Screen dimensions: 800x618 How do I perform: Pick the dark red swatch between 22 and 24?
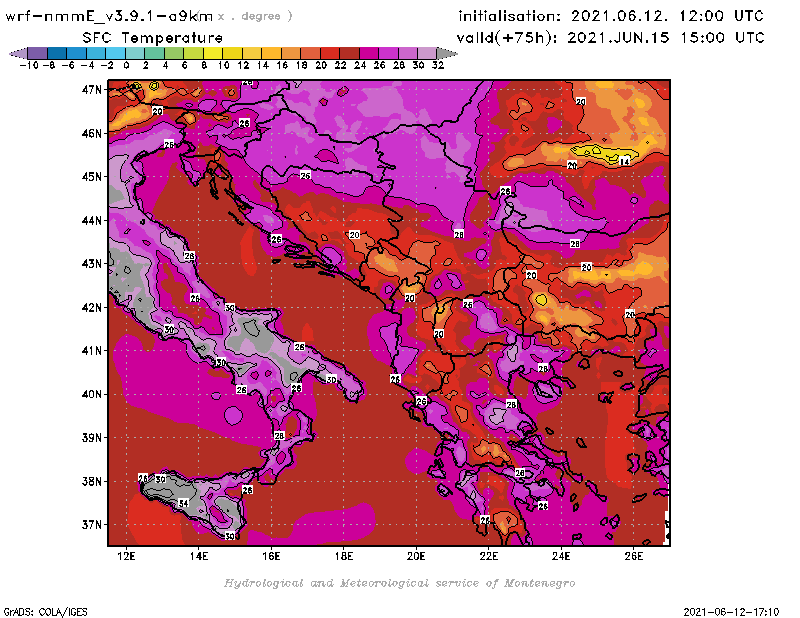click(349, 54)
